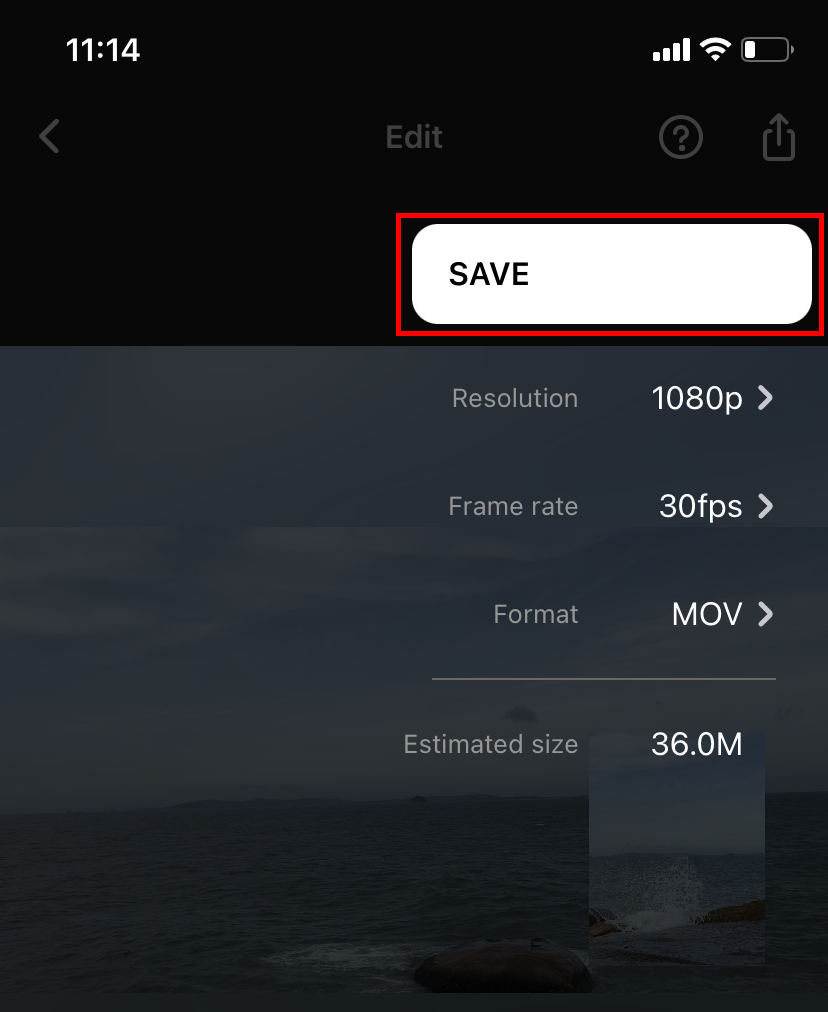Tap the Wi-Fi icon in status bar

[716, 49]
